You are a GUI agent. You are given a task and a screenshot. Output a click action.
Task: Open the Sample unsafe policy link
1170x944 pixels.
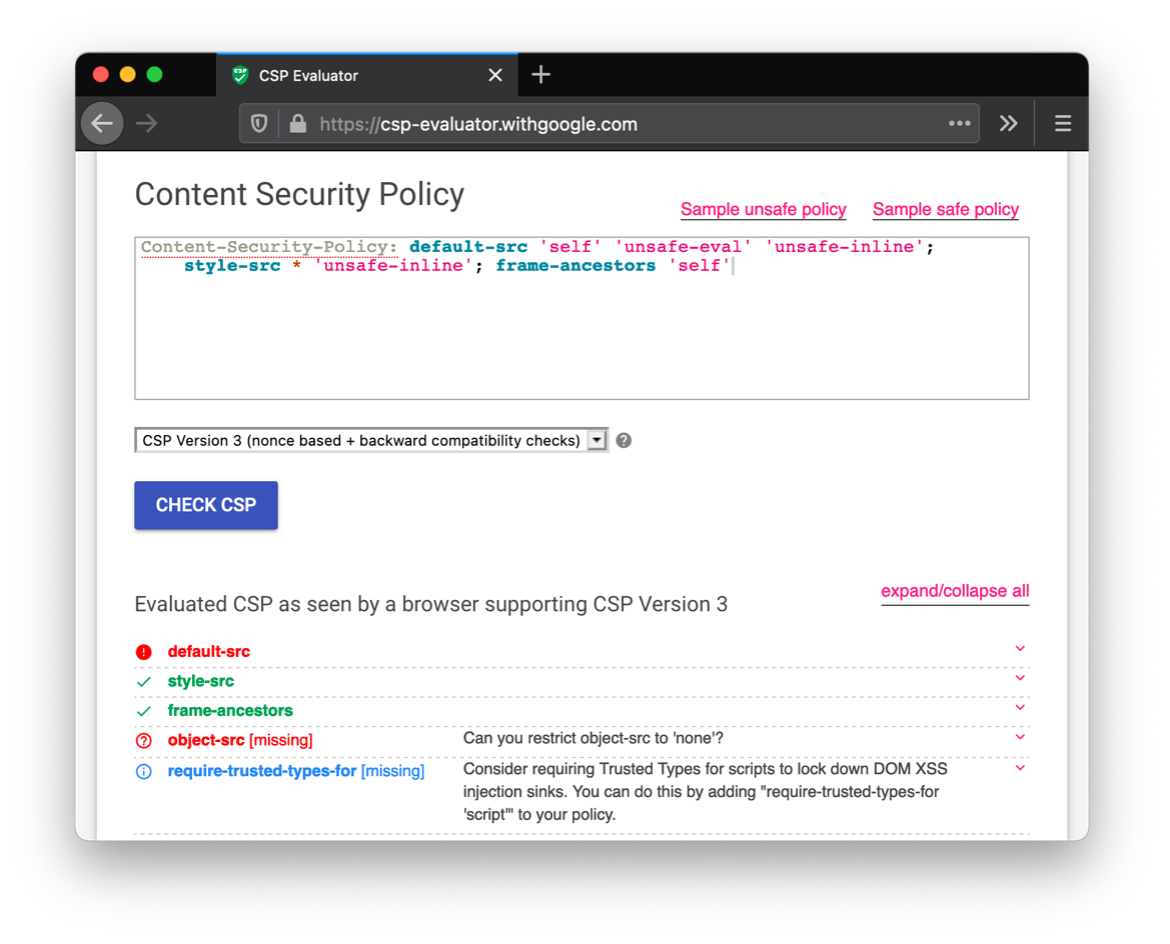click(763, 210)
